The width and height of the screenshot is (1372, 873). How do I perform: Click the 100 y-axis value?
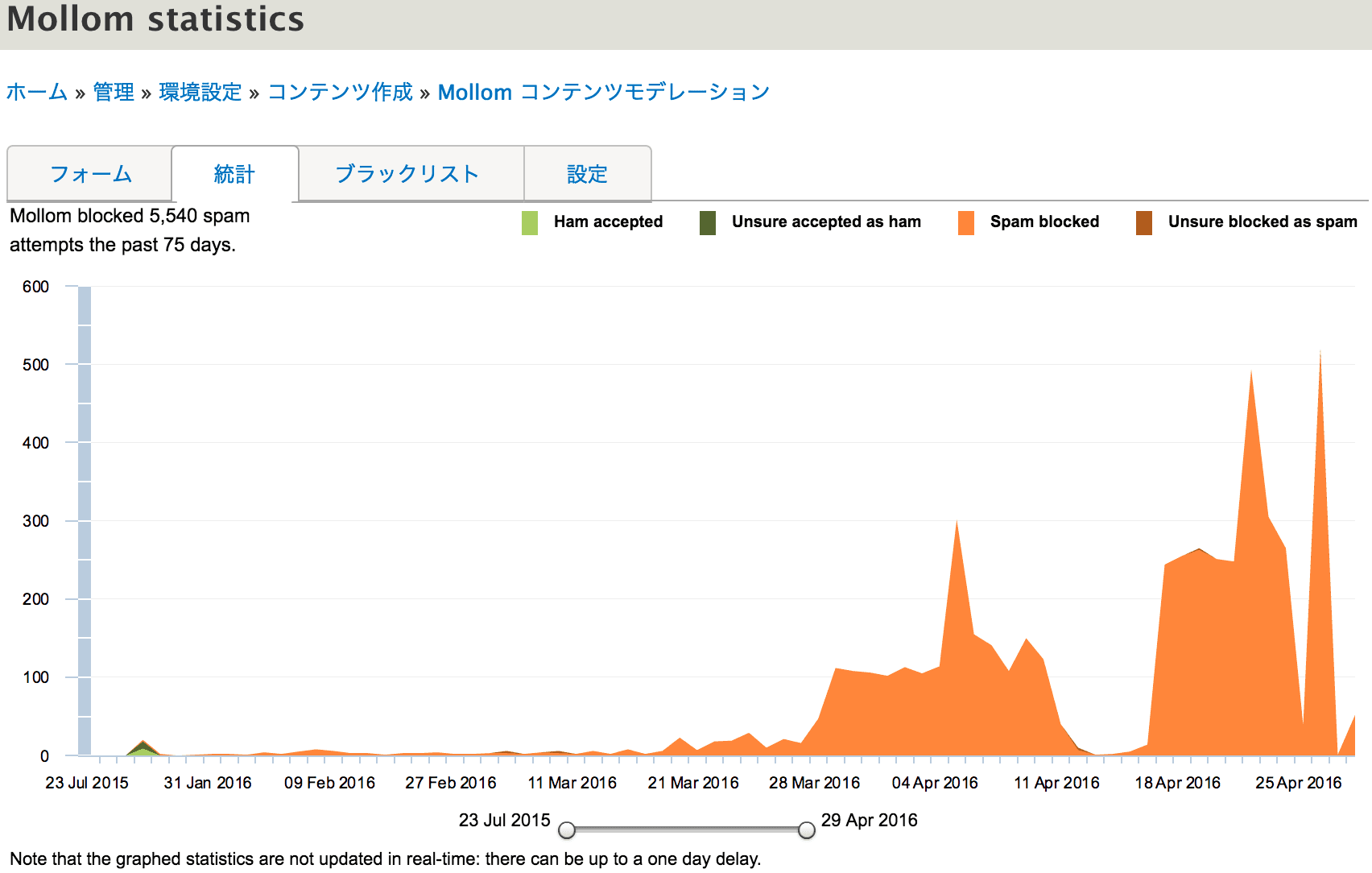coord(36,677)
